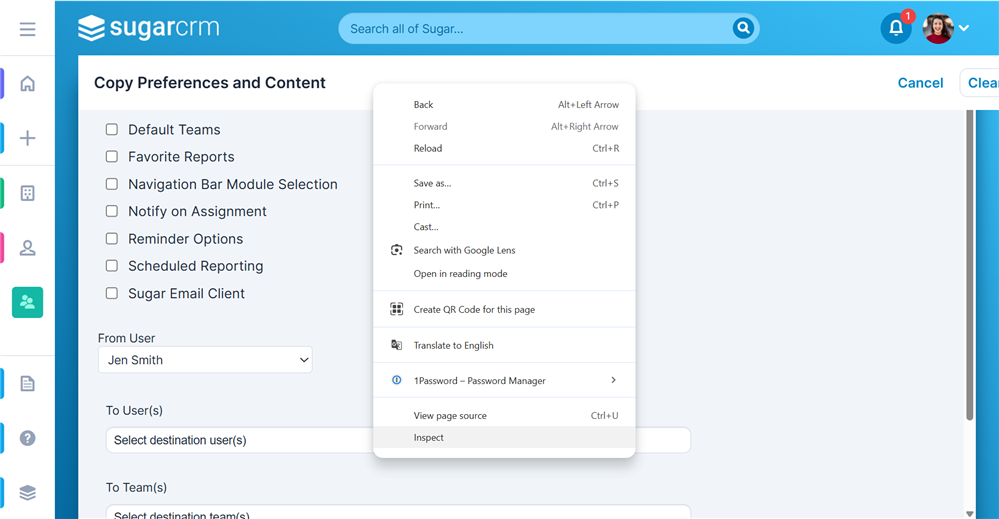
Task: Check the Favorite Reports option
Action: tap(112, 157)
